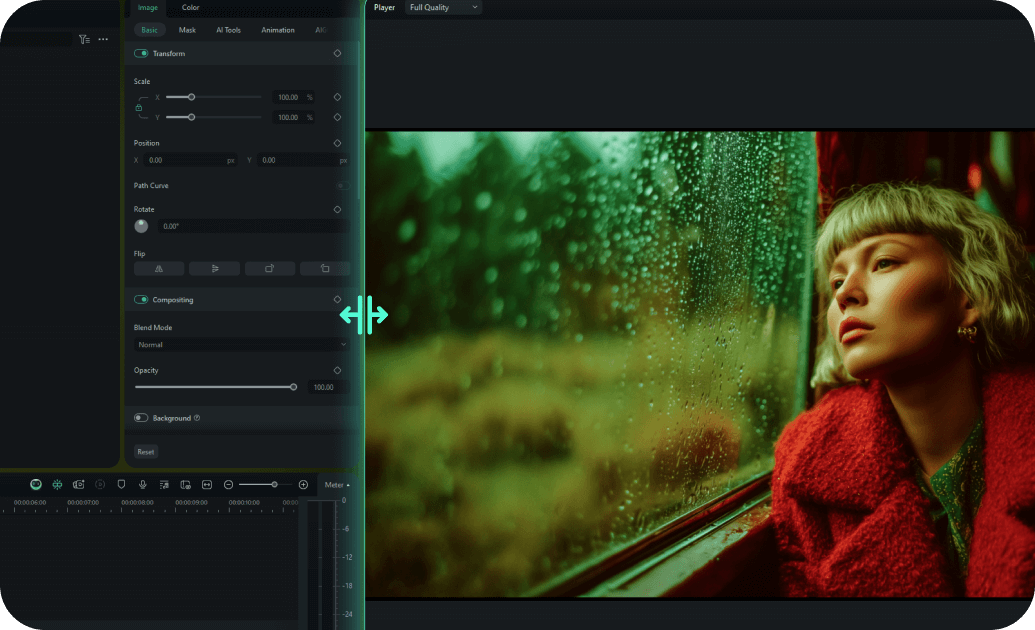Click the Scale Y value field
This screenshot has height=630, width=1035.
pos(293,117)
